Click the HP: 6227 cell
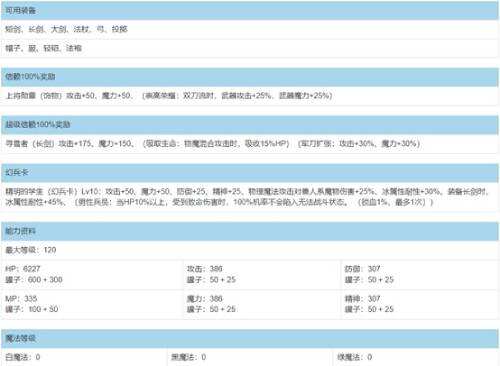Image resolution: width=500 pixels, height=366 pixels. (x=92, y=274)
